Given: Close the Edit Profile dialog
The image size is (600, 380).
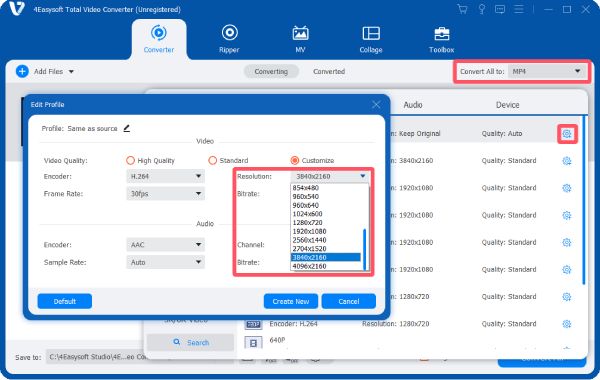Looking at the screenshot, I should pos(376,104).
